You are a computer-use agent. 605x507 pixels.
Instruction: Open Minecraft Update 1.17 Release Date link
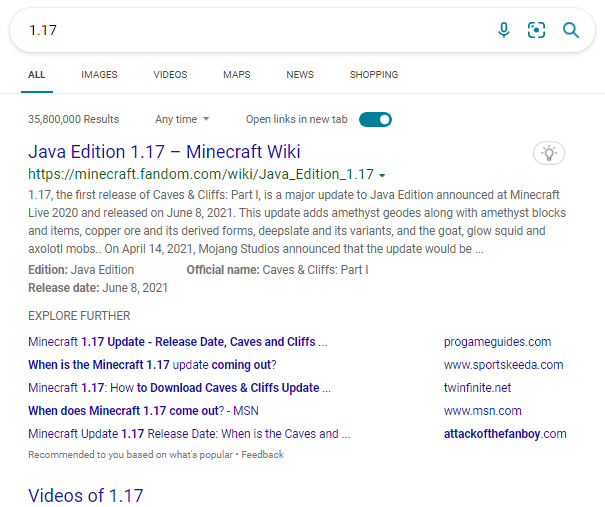tap(189, 434)
